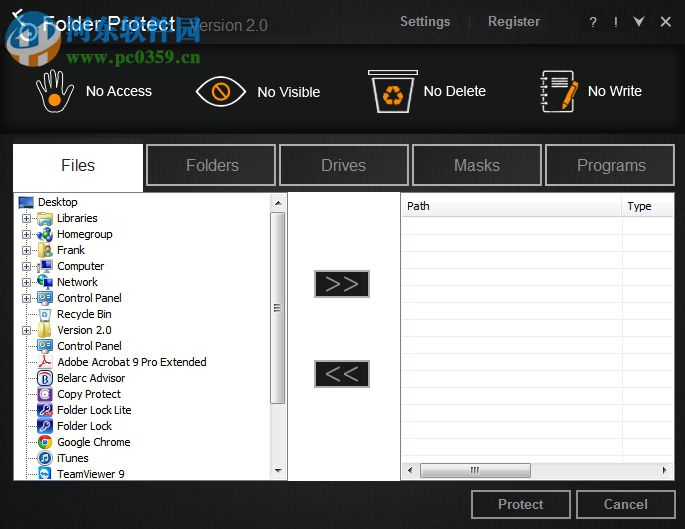Sort by the Path column header
Viewport: 685px width, 529px height.
(512, 206)
